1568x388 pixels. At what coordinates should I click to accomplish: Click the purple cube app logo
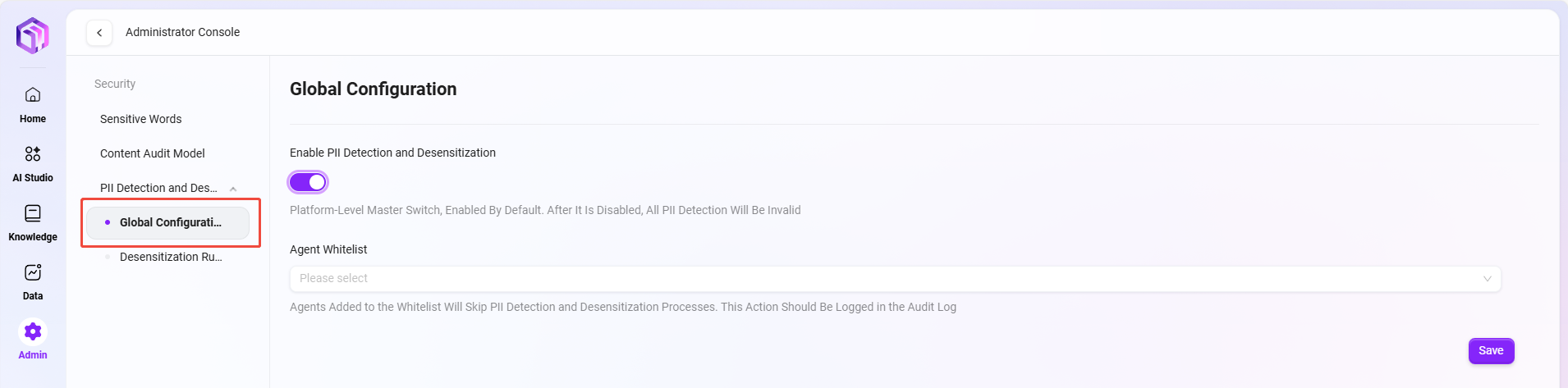pyautogui.click(x=33, y=35)
